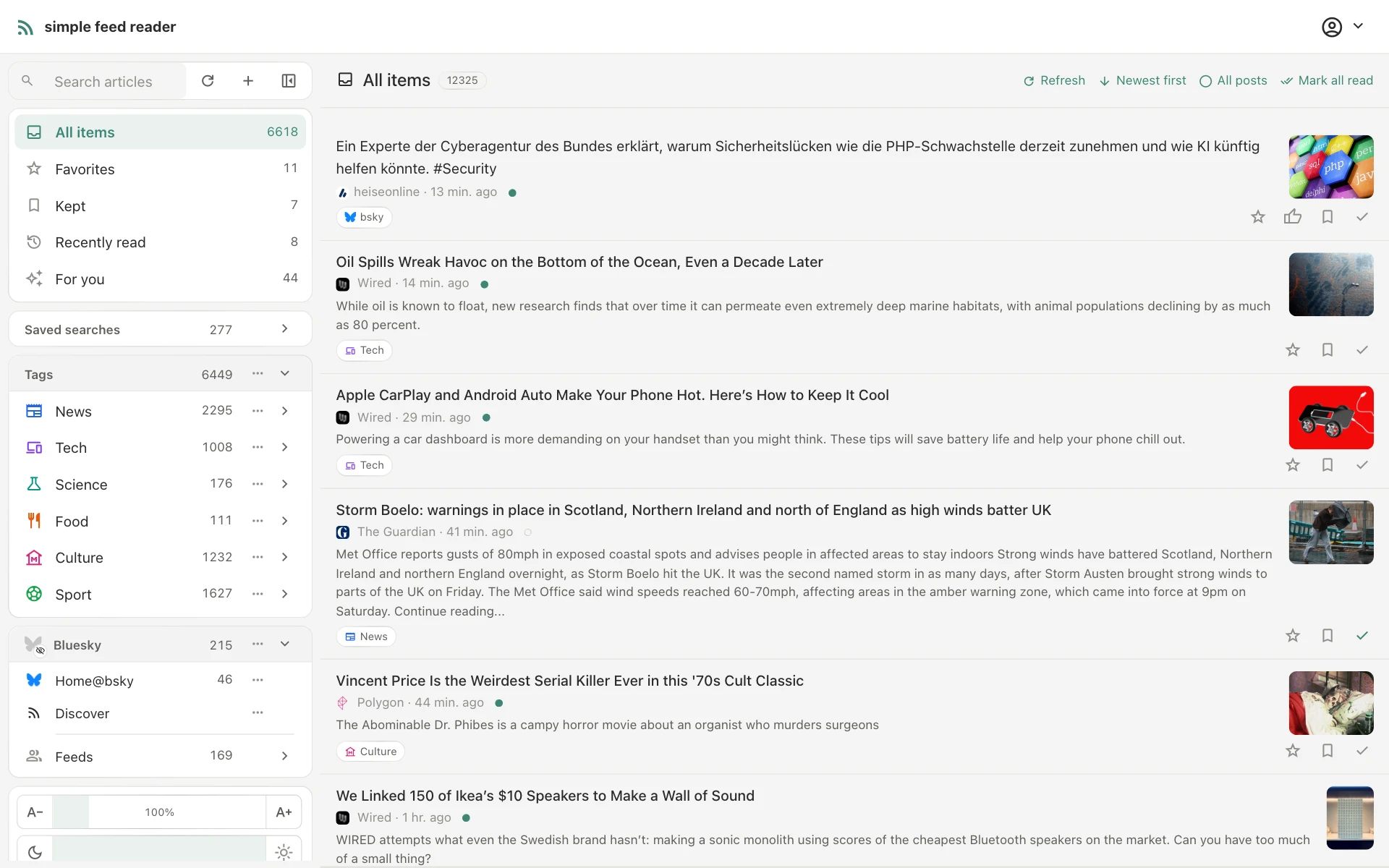This screenshot has width=1389, height=868.
Task: Mark the Vincent Price article as read
Action: pyautogui.click(x=1362, y=751)
